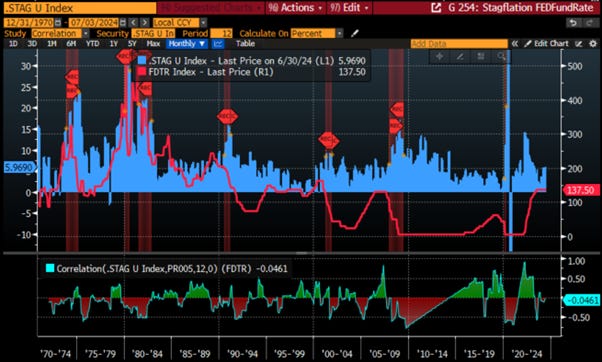The height and width of the screenshot is (362, 602).
Task: Click the Local CCY currency field
Action: click(176, 23)
